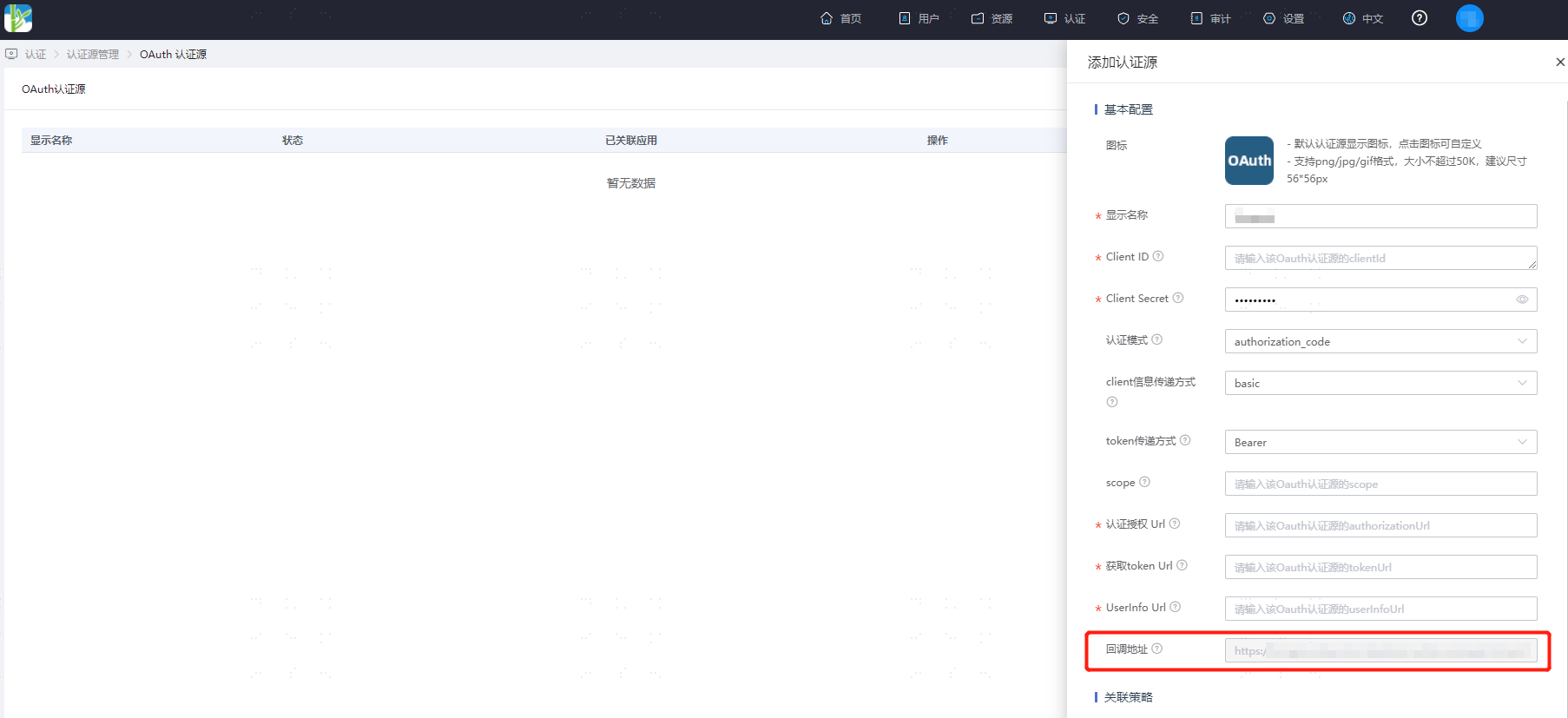Open the 设置 settings menu
Viewport: 1568px width, 718px height.
pyautogui.click(x=1283, y=18)
